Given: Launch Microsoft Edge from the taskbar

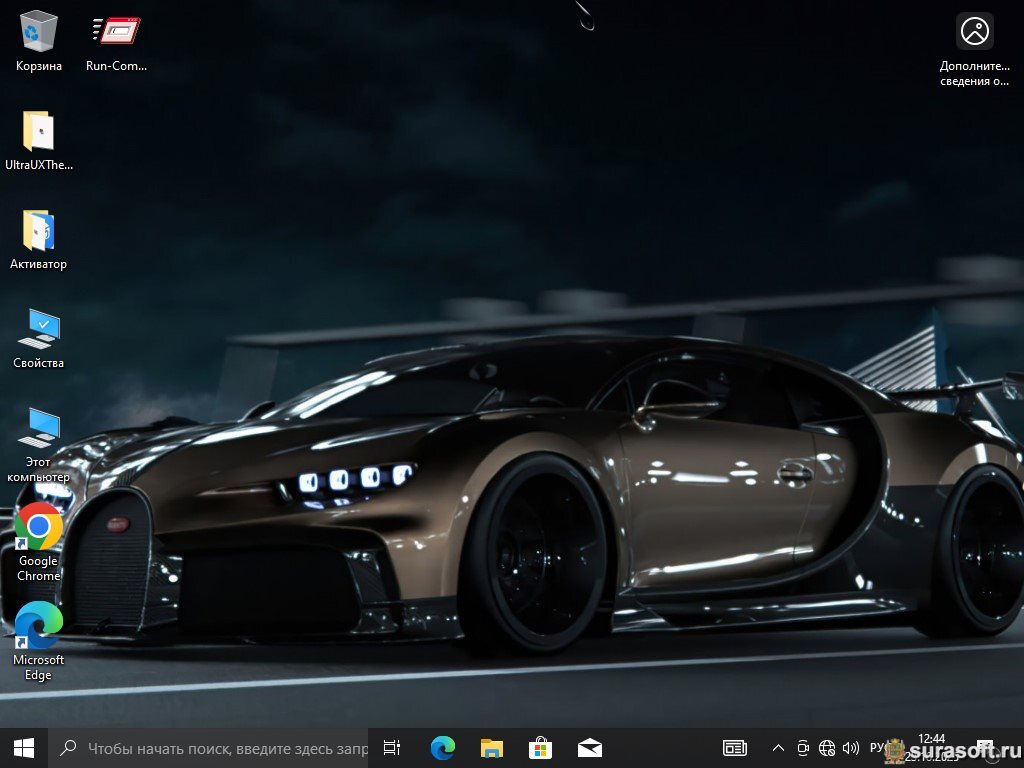Looking at the screenshot, I should point(443,748).
